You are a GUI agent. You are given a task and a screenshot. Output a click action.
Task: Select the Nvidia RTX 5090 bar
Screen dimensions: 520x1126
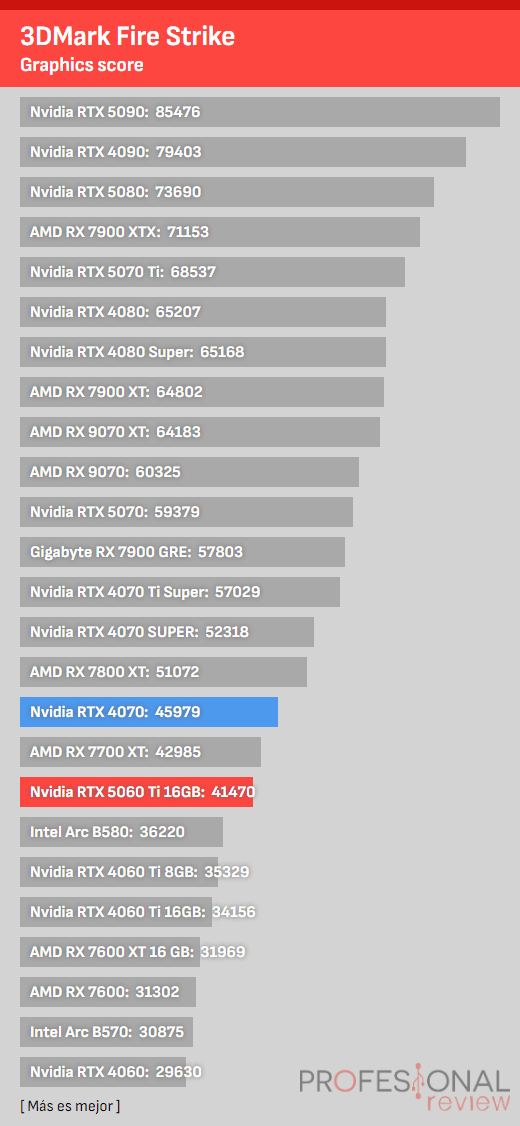click(x=260, y=112)
